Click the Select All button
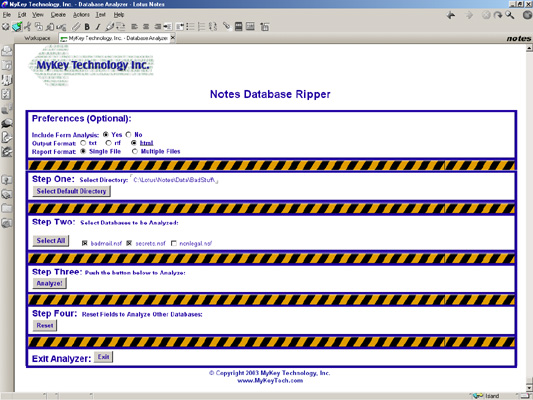Image resolution: width=533 pixels, height=400 pixels. point(51,241)
